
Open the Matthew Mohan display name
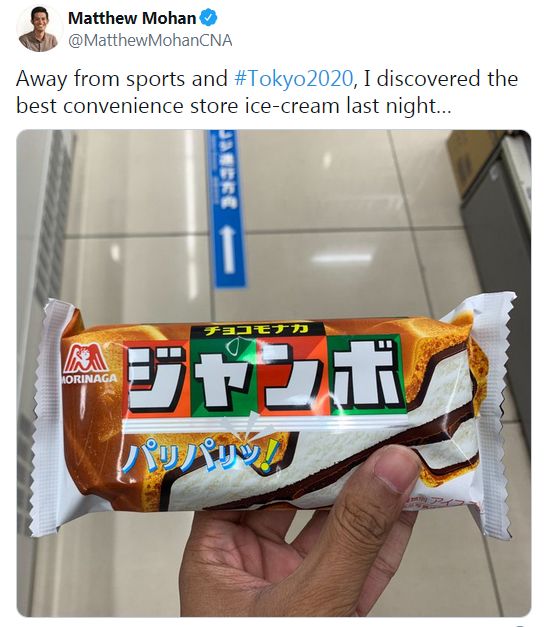click(132, 18)
